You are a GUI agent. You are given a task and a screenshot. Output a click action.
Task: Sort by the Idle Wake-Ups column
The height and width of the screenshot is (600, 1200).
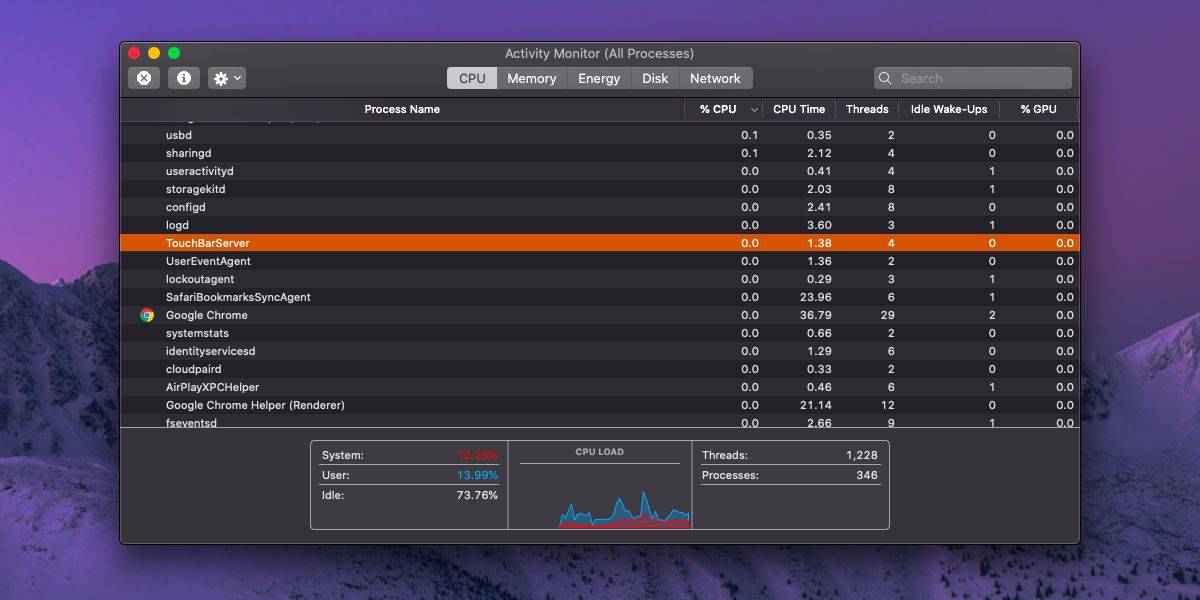(x=948, y=109)
